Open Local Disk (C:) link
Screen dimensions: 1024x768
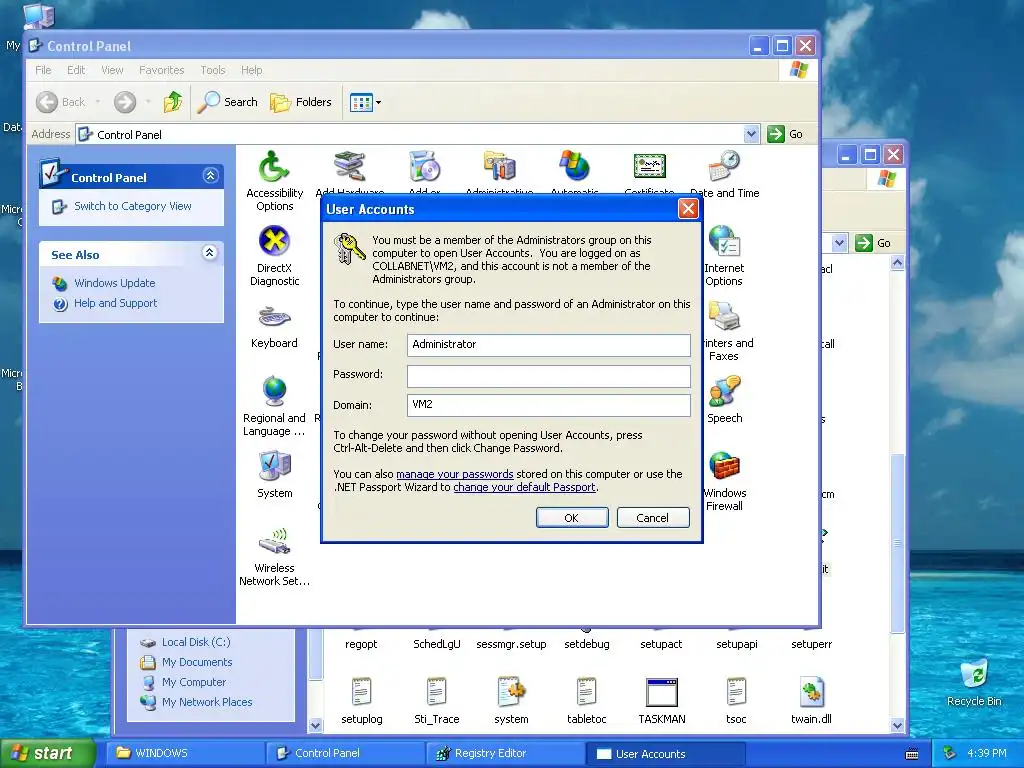(x=196, y=642)
